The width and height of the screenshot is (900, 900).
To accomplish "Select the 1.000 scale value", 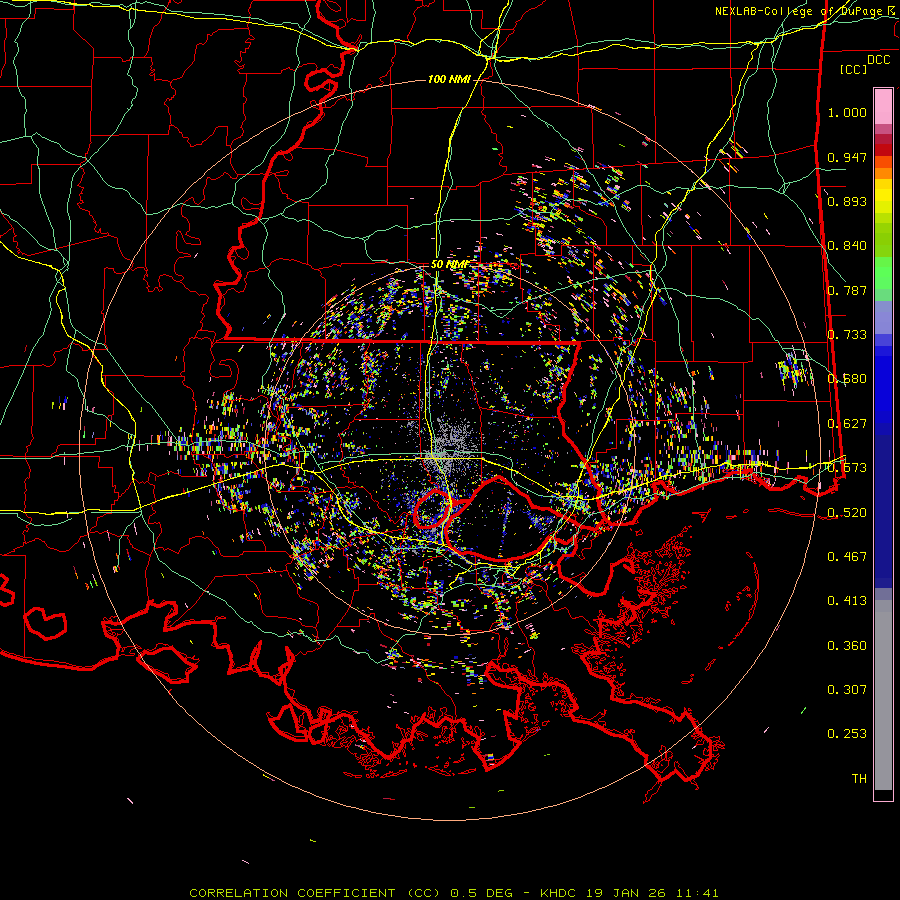I will point(847,112).
